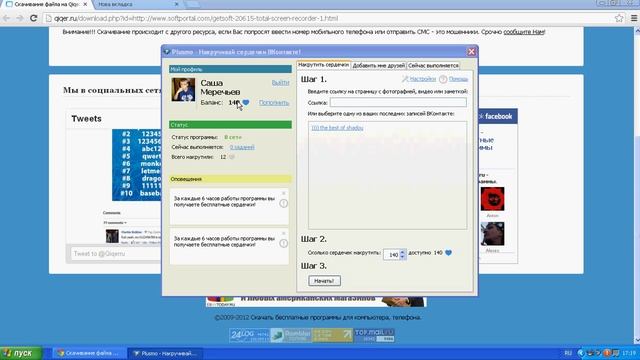Open the 'Настройки' settings link

[x=422, y=79]
